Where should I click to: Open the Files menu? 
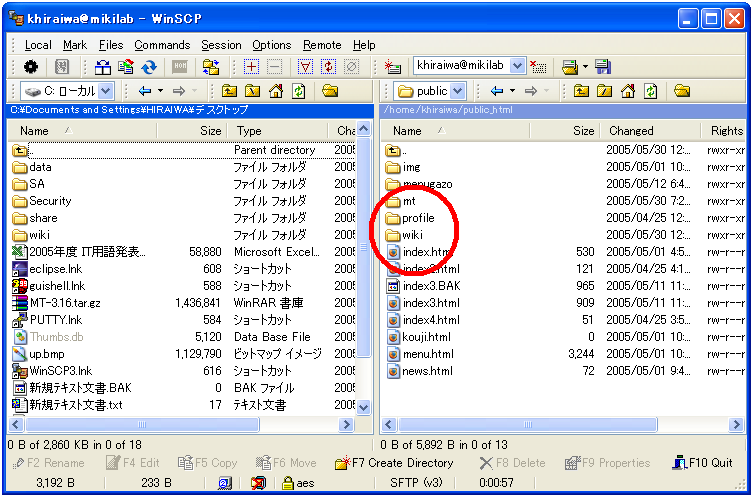[111, 45]
